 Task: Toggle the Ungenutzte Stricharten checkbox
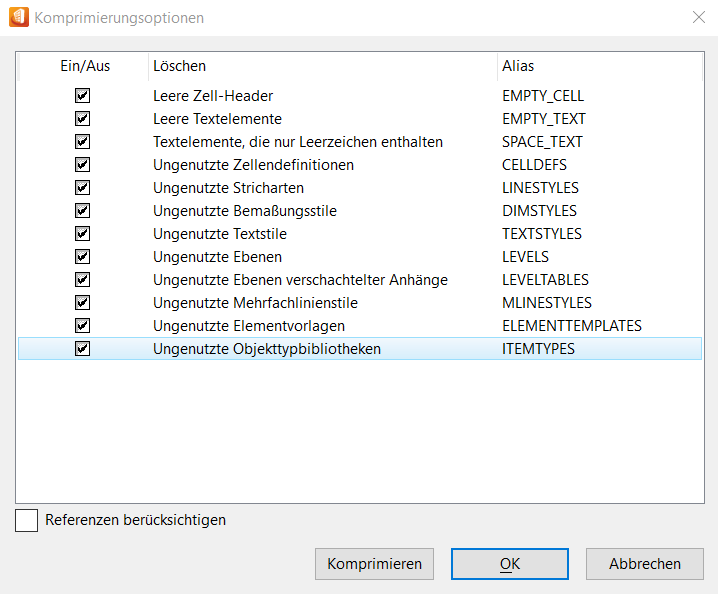[x=83, y=188]
